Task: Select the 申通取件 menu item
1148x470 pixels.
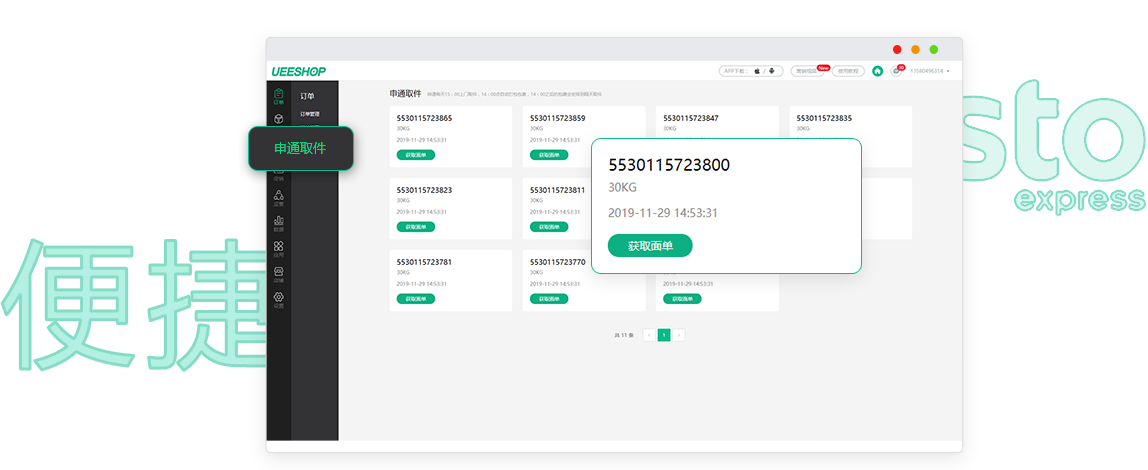Action: (x=300, y=148)
